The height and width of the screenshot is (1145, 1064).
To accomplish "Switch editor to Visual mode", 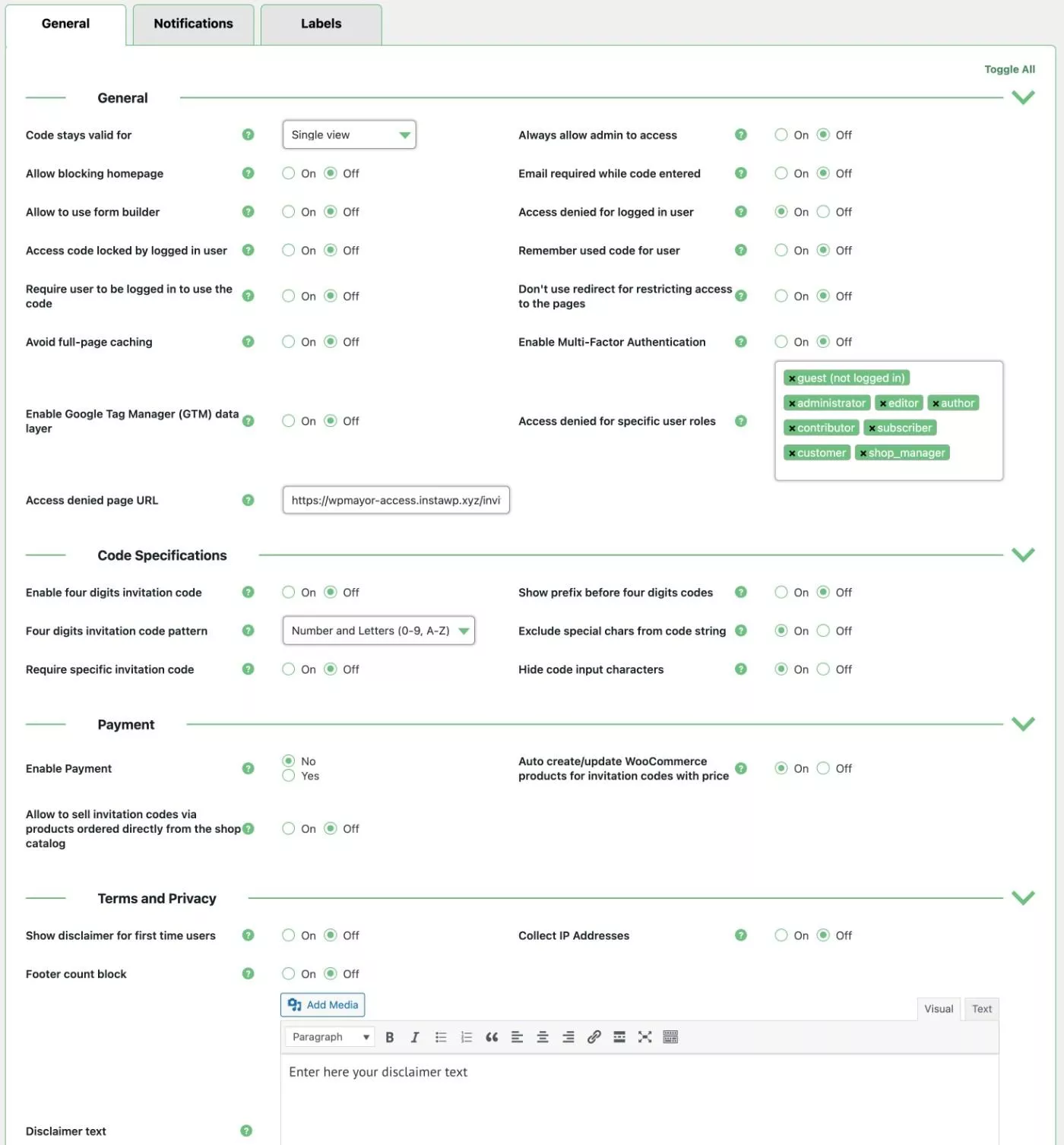I will pyautogui.click(x=939, y=1009).
